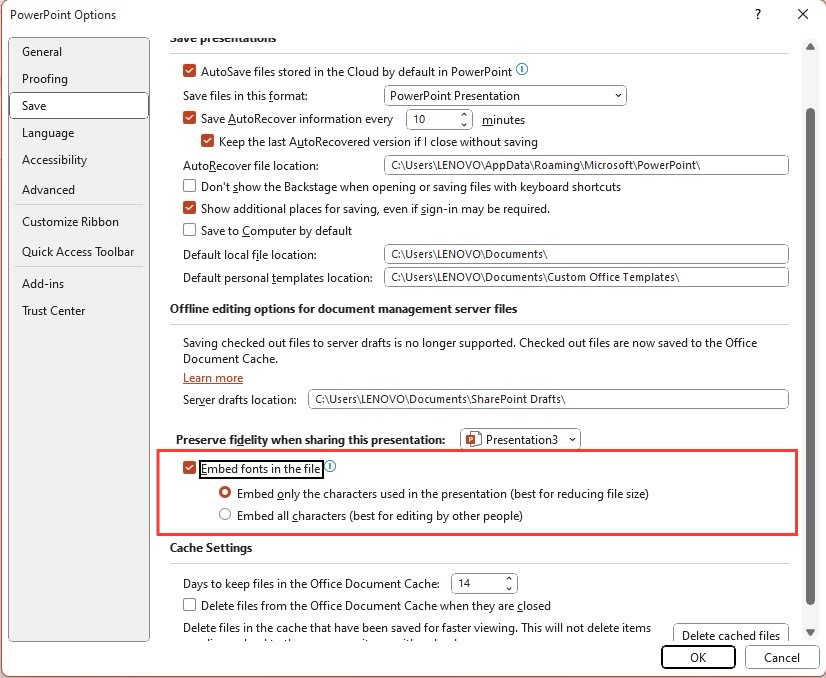The image size is (826, 678).
Task: Click the scrollbar down arrow
Action: tap(810, 632)
